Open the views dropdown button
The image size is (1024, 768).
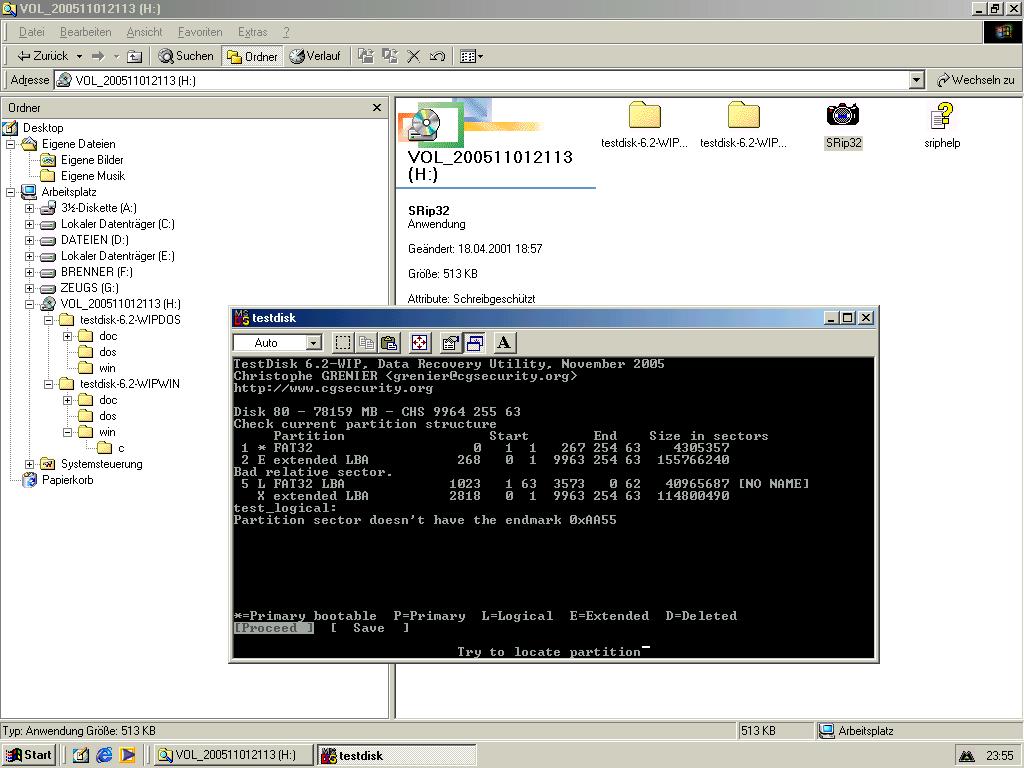472,56
